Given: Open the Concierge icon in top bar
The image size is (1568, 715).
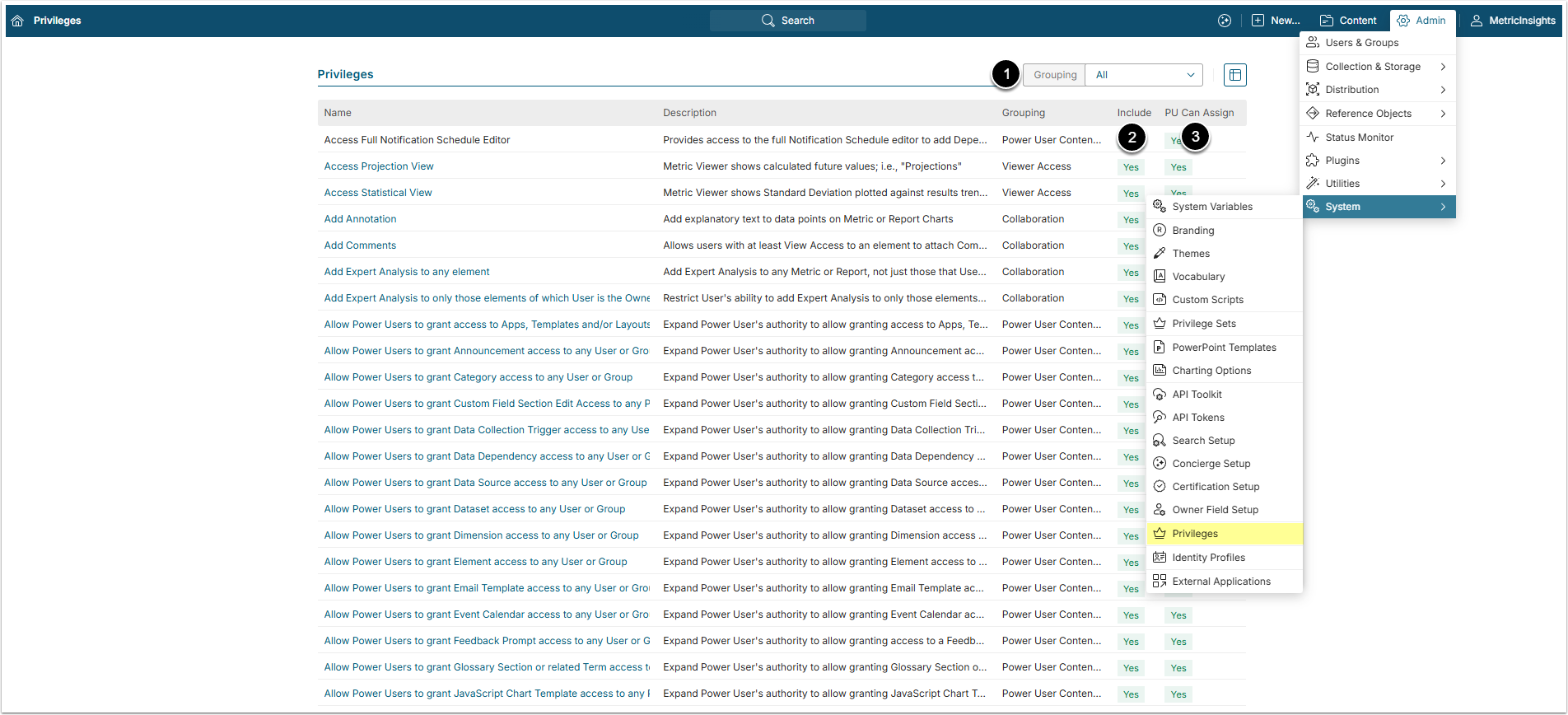Looking at the screenshot, I should click(x=1225, y=21).
